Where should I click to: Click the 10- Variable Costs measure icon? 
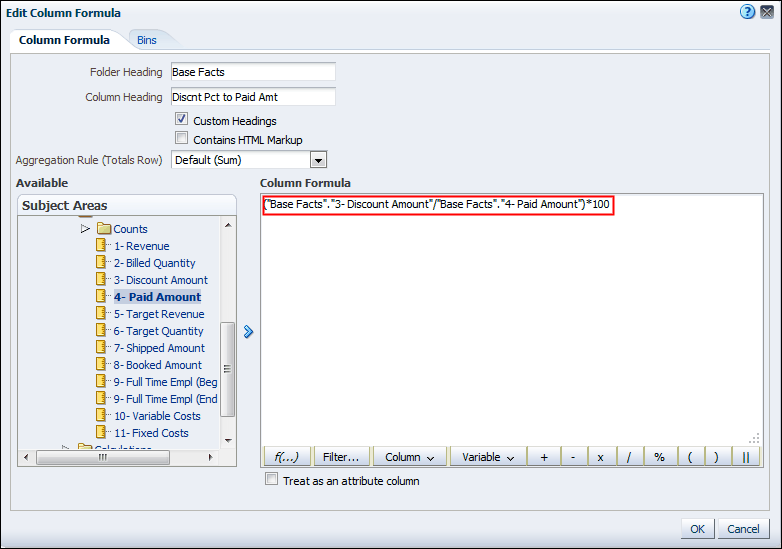click(101, 415)
